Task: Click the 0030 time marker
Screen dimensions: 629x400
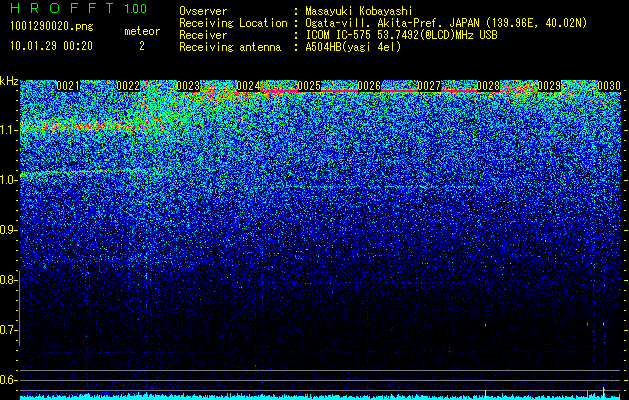Action: coord(609,86)
